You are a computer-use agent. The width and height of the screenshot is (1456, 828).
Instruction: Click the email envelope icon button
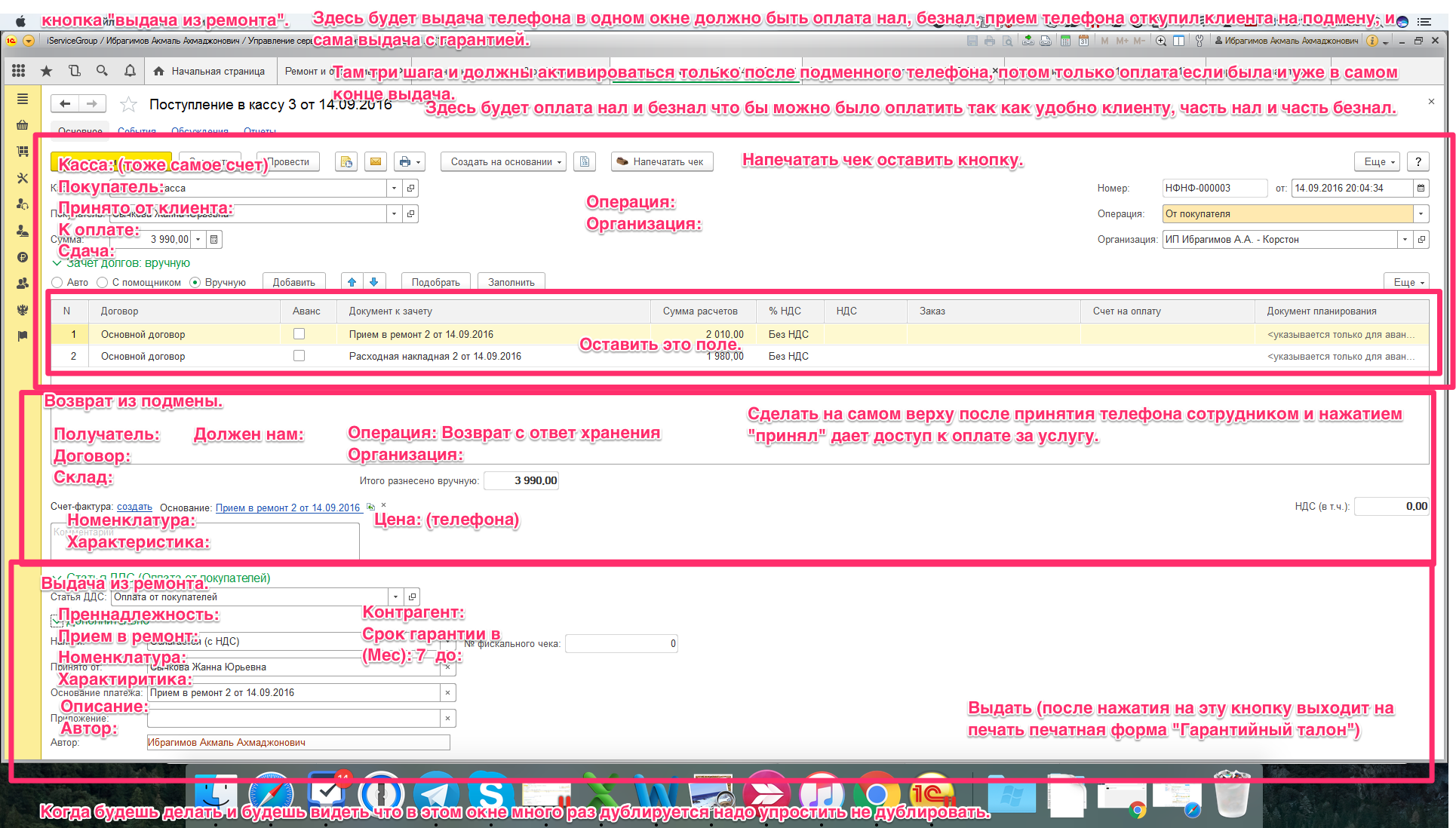coord(375,161)
